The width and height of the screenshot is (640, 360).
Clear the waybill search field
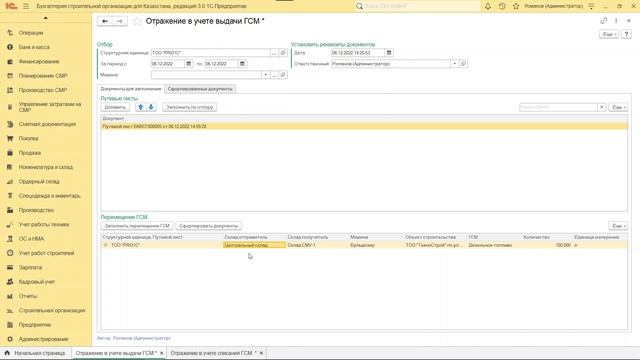602,107
